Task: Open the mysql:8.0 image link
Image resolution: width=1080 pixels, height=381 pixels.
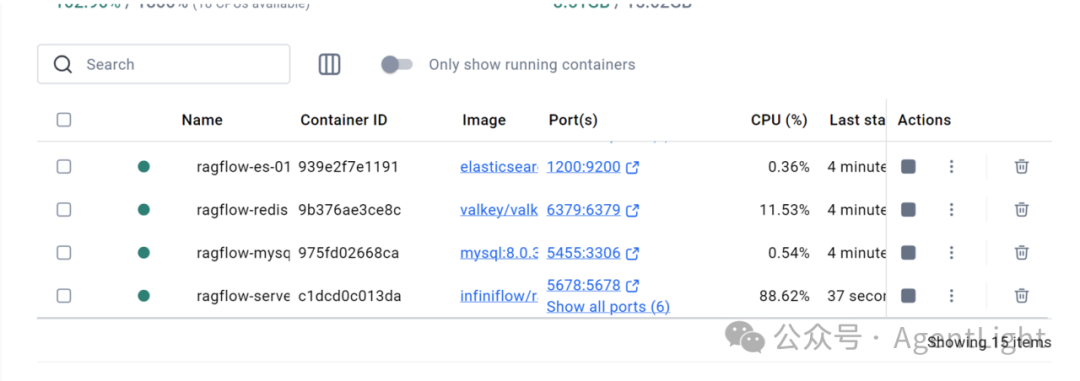Action: click(499, 253)
